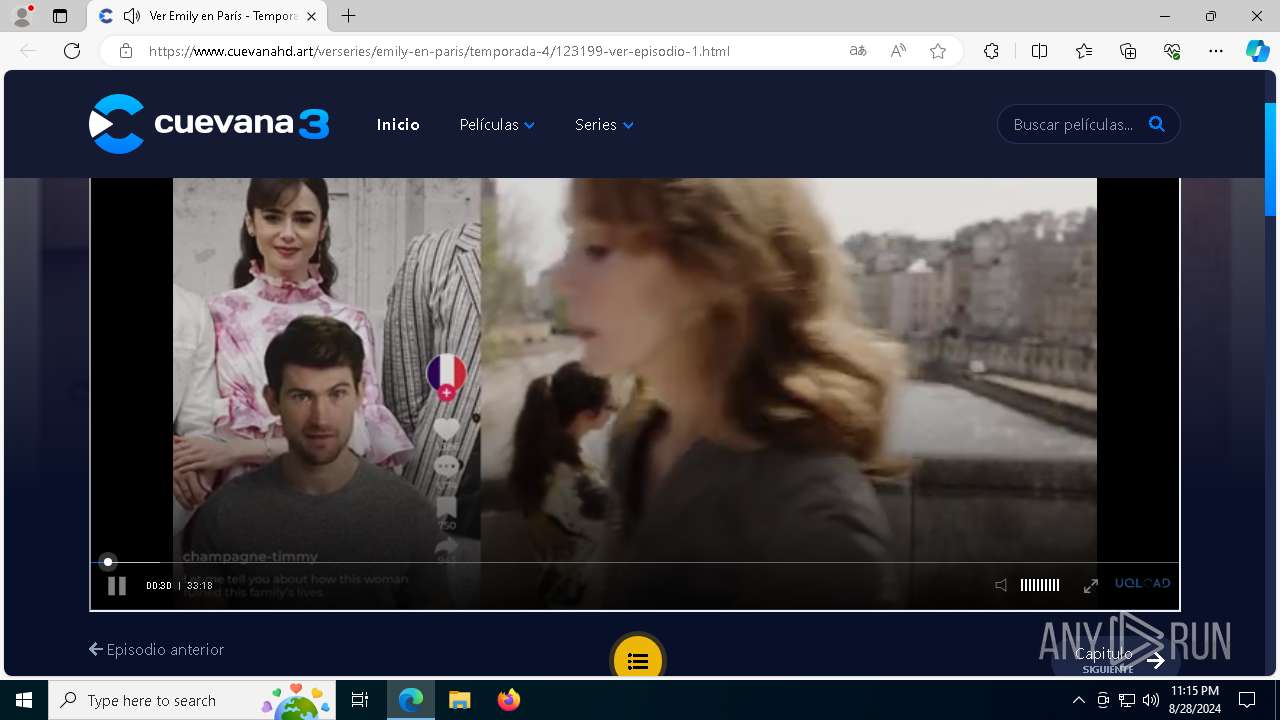Screen dimensions: 1280x720
Task: Open browser Collections icon
Action: point(1128,51)
